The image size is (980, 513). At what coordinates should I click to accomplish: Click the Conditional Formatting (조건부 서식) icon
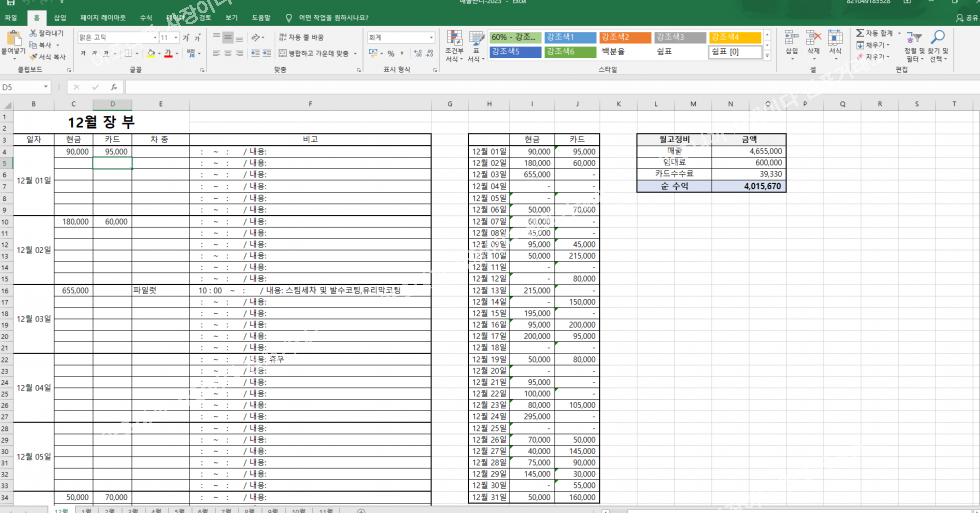tap(453, 40)
